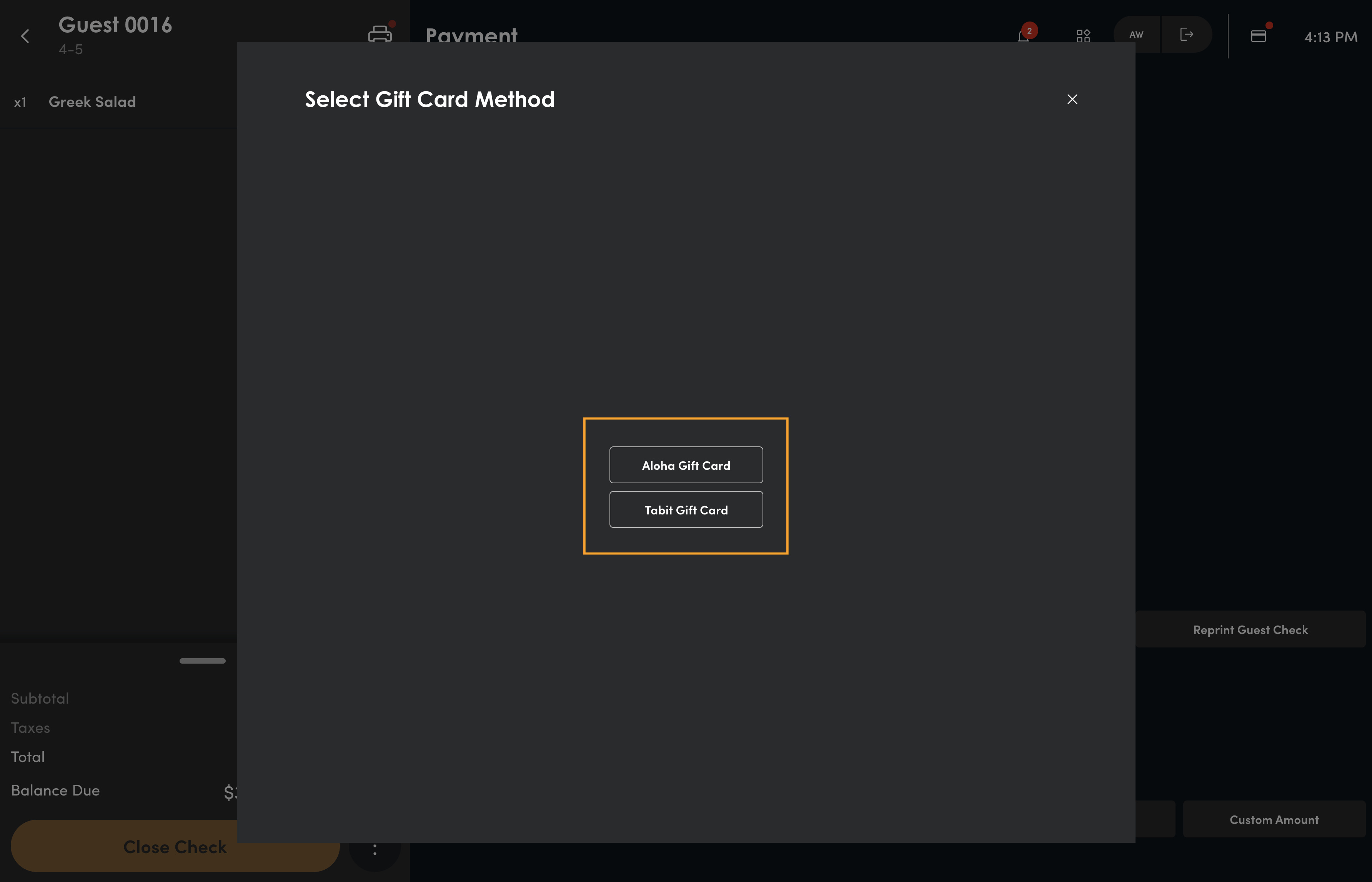Click the Taxes label

pos(30,728)
